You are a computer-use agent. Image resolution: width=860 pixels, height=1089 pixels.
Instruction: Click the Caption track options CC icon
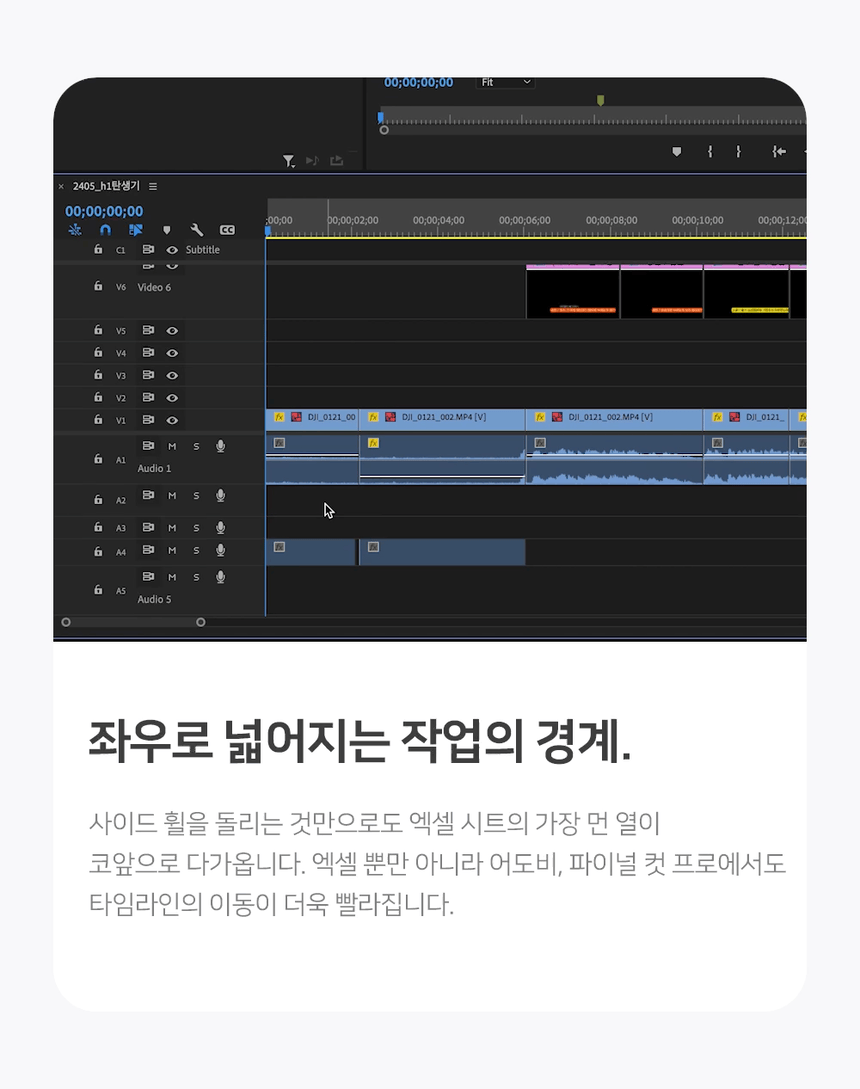pyautogui.click(x=227, y=230)
